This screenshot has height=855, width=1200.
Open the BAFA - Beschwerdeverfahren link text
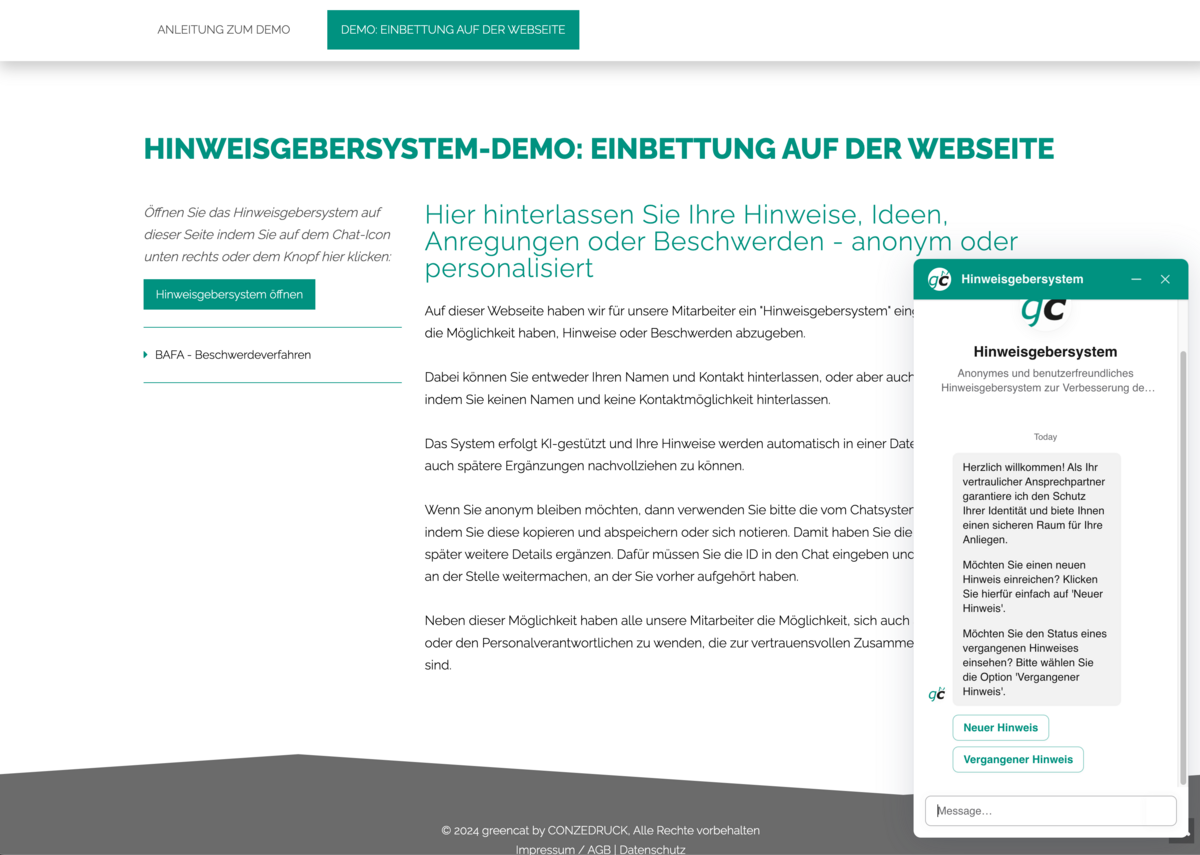233,355
